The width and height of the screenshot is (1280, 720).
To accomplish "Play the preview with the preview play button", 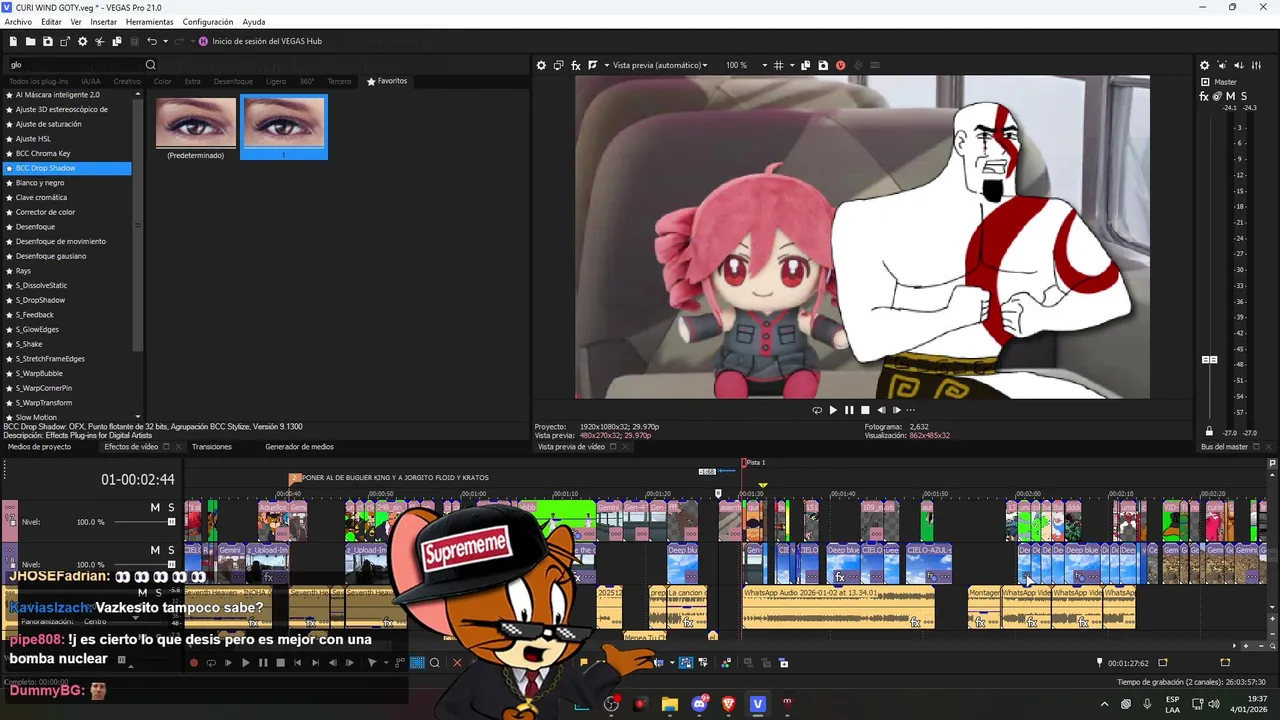I will 833,410.
